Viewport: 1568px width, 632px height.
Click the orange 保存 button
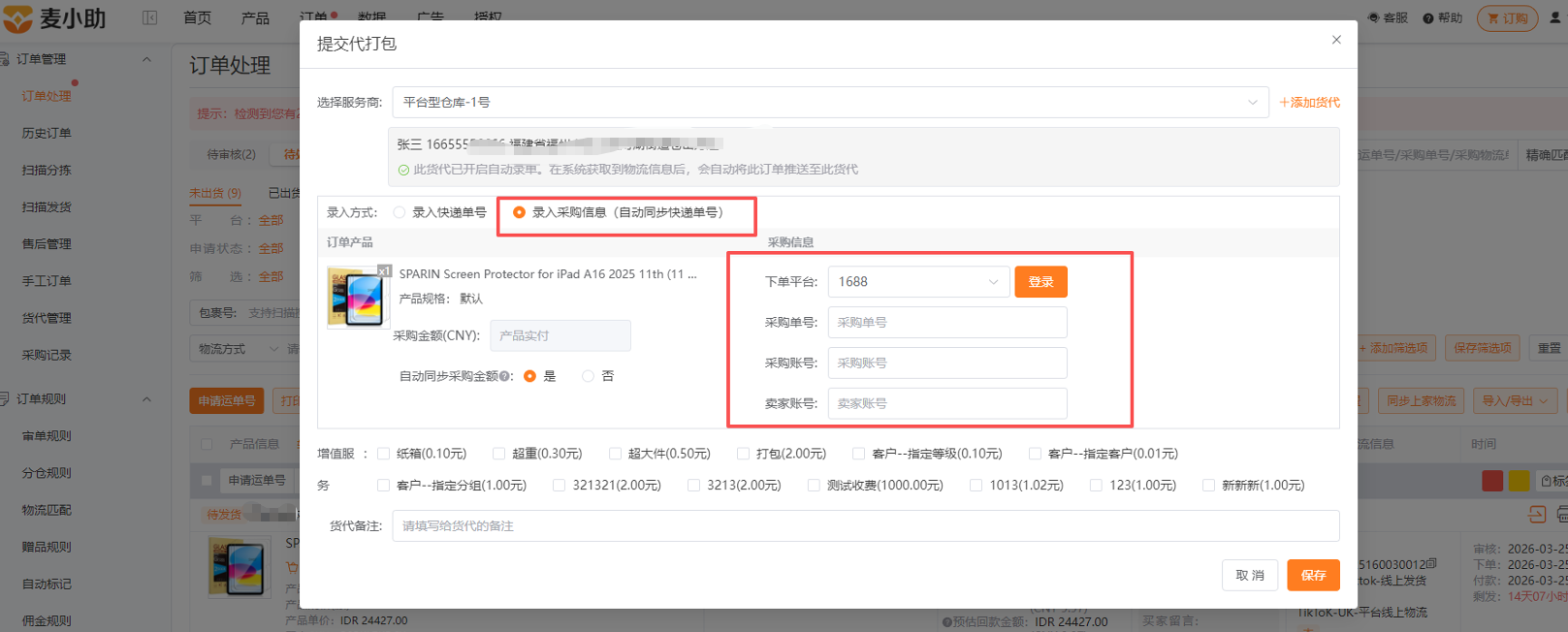click(1314, 575)
